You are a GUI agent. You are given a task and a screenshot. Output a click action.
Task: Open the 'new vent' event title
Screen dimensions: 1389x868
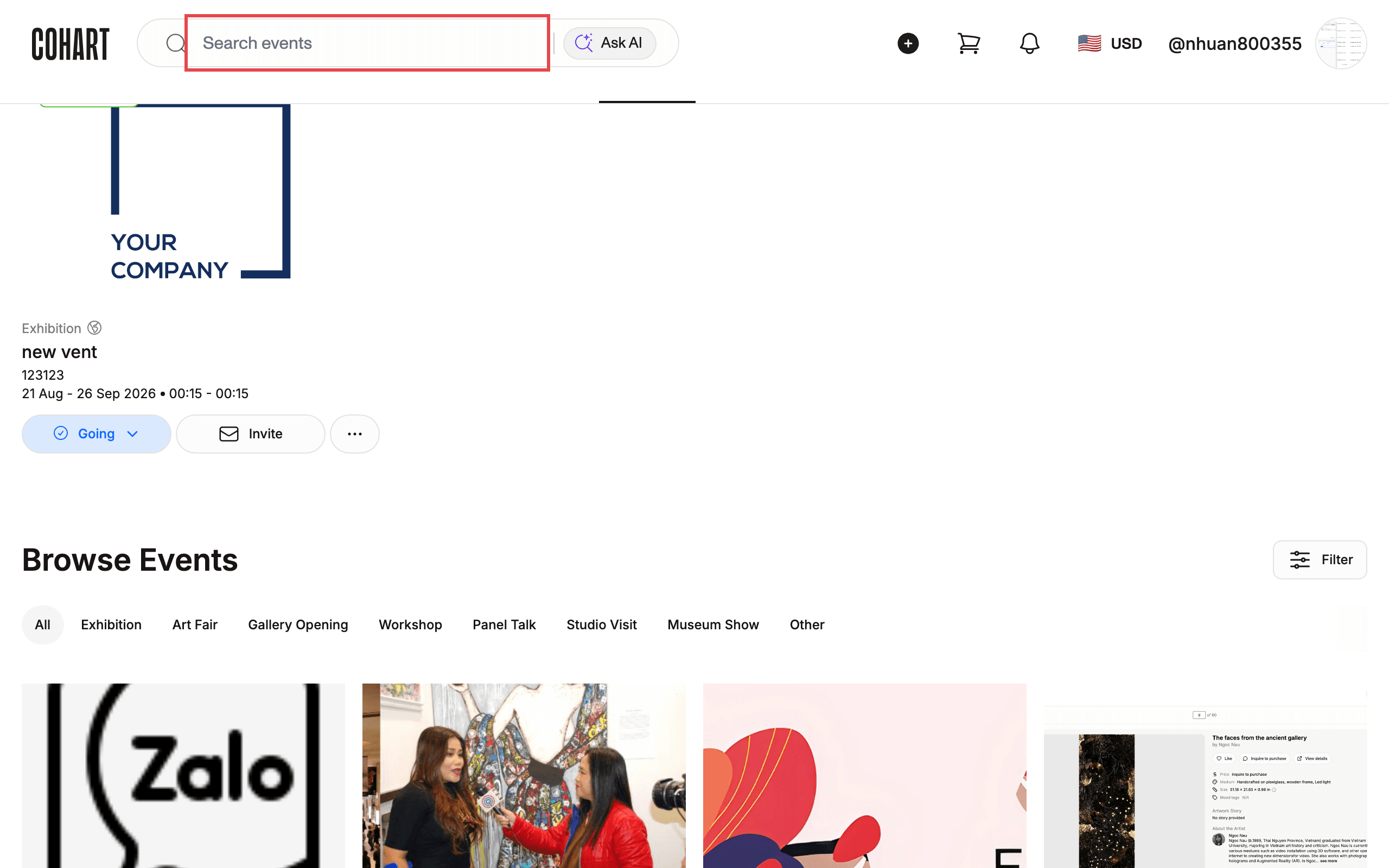coord(59,352)
